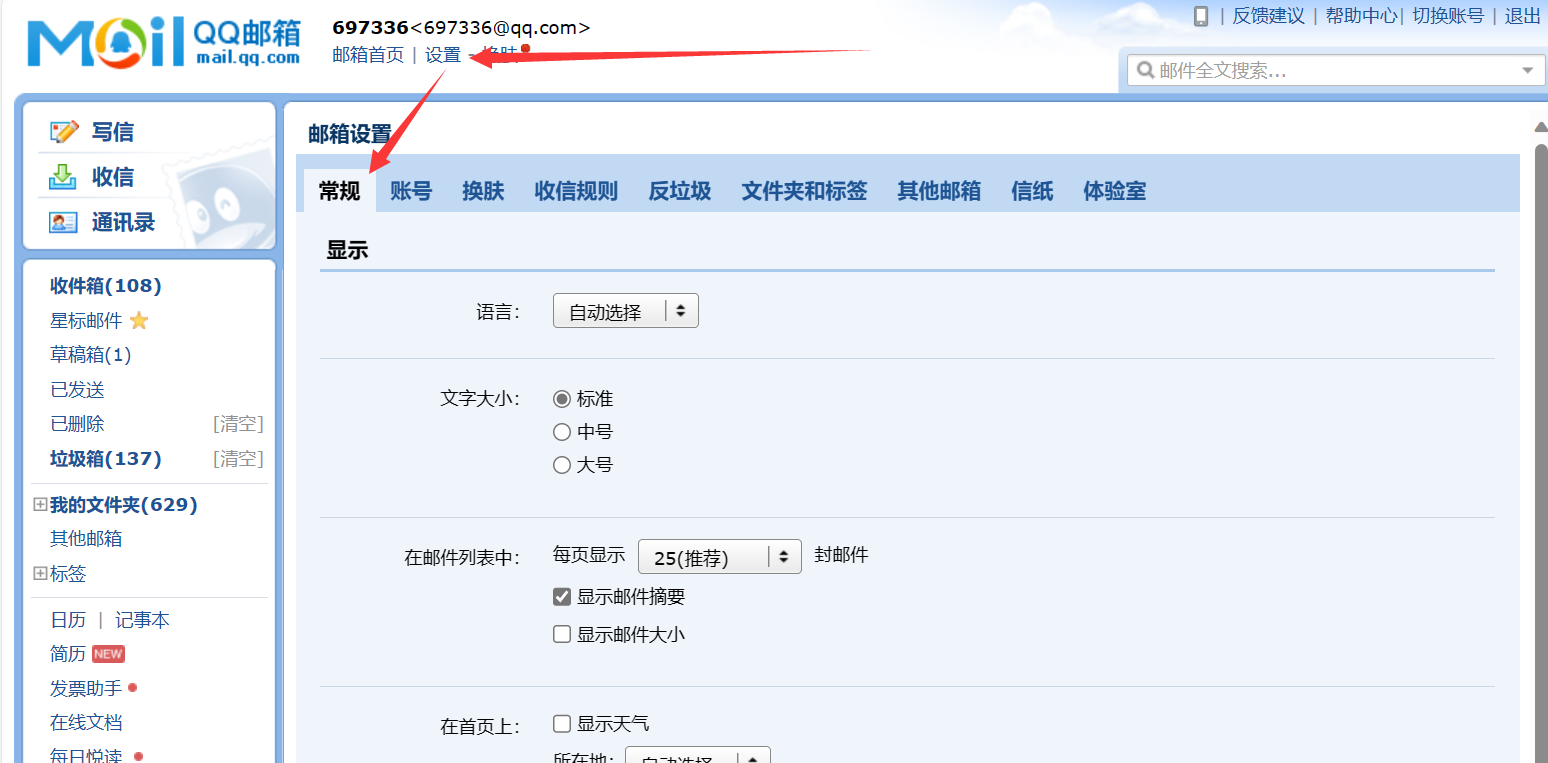The height and width of the screenshot is (763, 1548).
Task: Expand the 我的文件夹 tree node
Action: [x=40, y=505]
